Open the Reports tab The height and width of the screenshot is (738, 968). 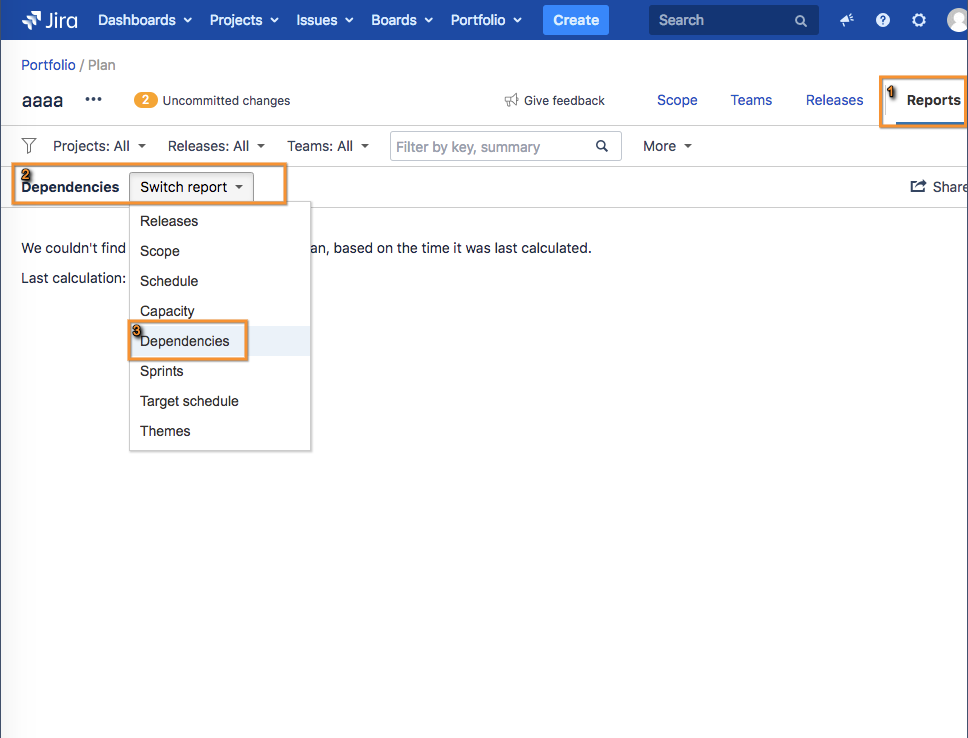(933, 100)
